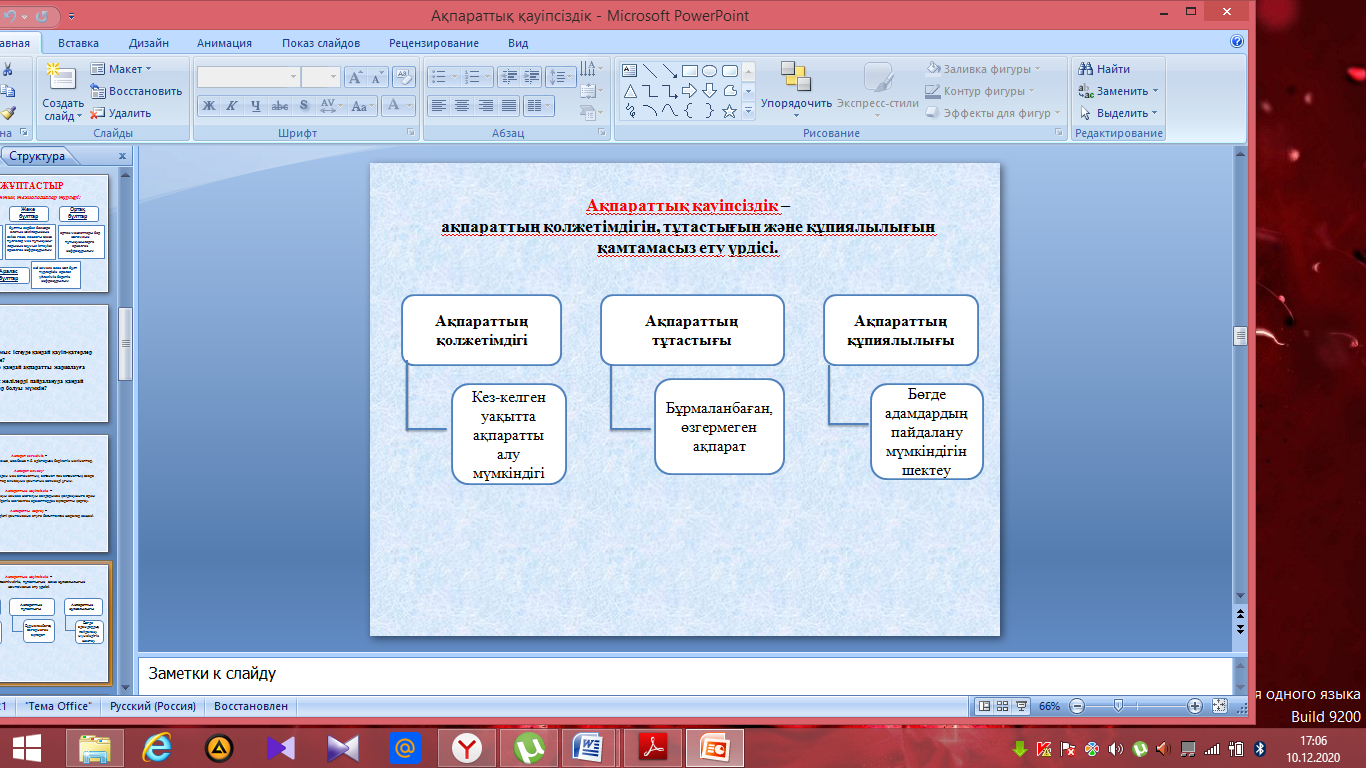The height and width of the screenshot is (768, 1366).
Task: Open the Windows Start button
Action: [25, 747]
